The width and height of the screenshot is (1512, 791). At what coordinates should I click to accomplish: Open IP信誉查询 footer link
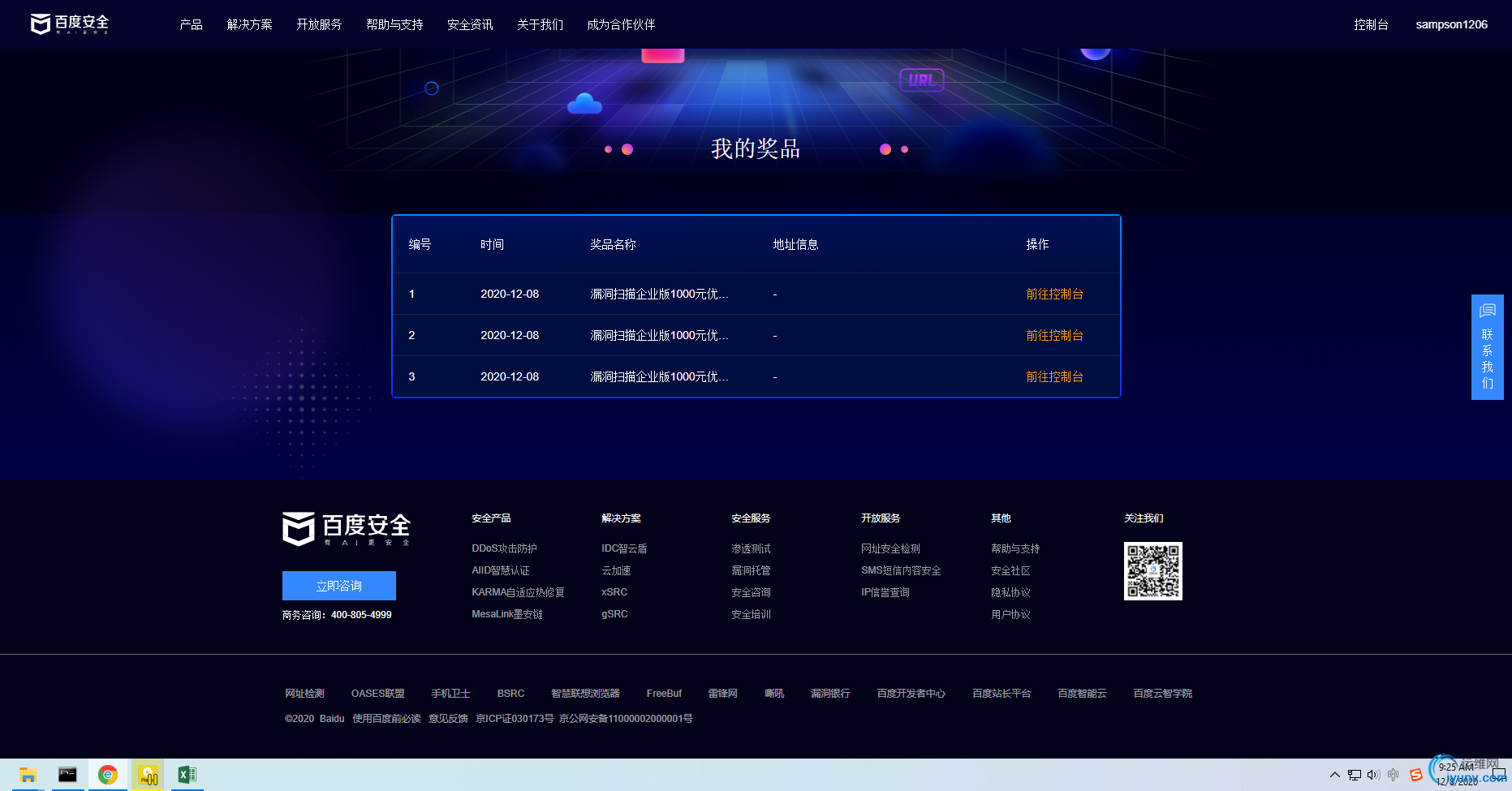coord(885,592)
